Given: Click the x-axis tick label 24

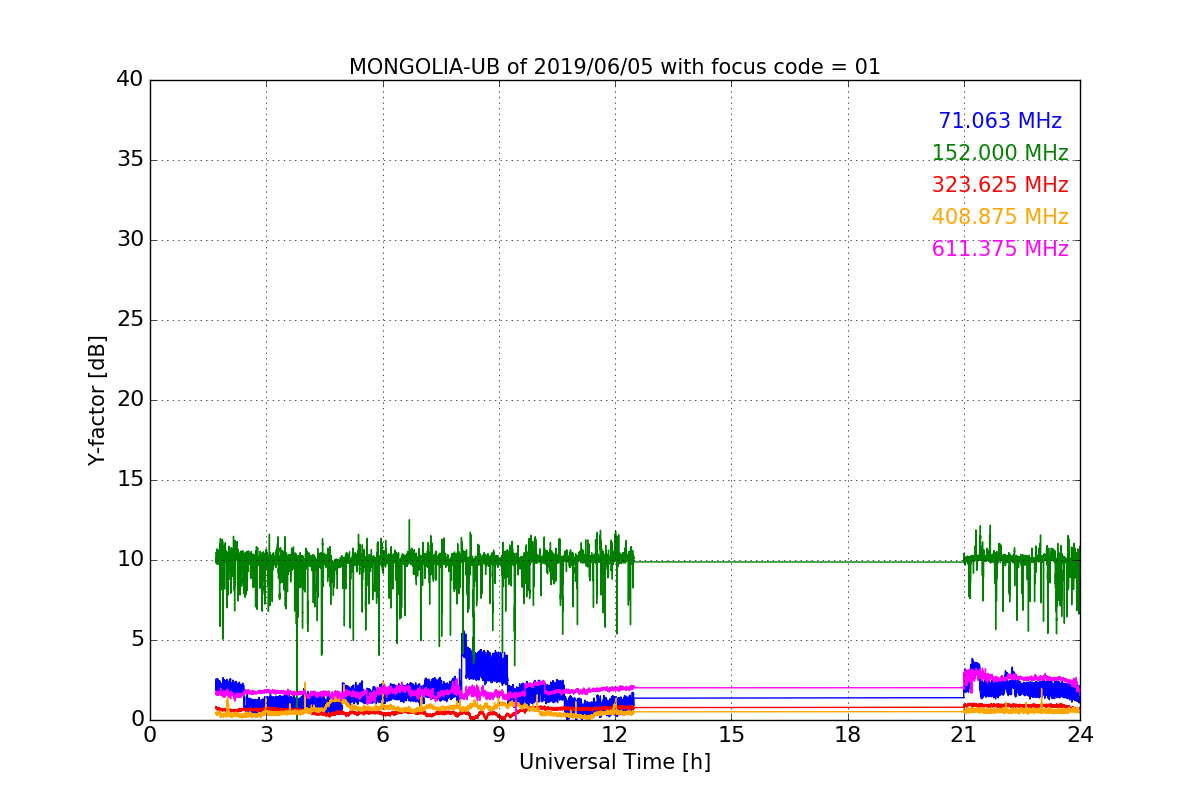Looking at the screenshot, I should click(x=1080, y=734).
